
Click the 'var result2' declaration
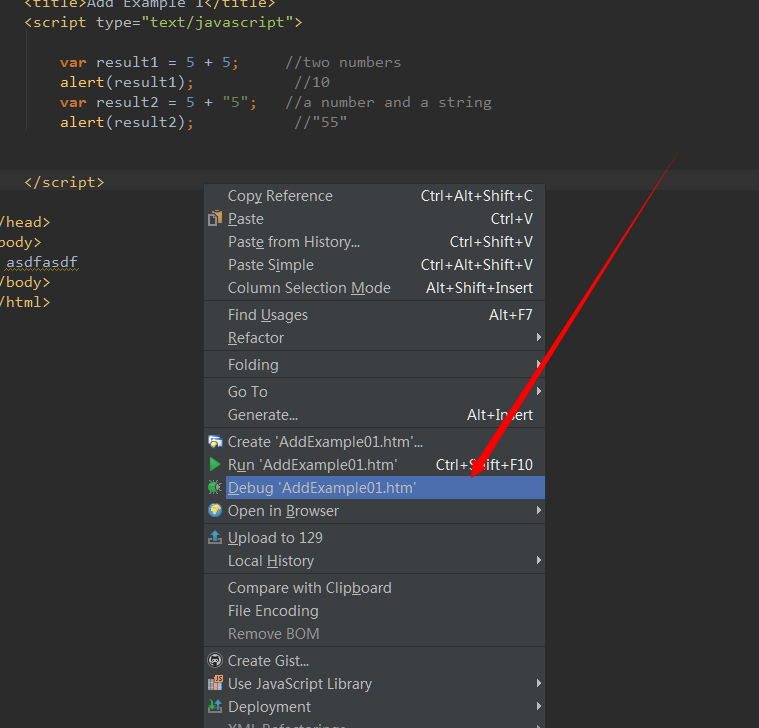(x=158, y=102)
